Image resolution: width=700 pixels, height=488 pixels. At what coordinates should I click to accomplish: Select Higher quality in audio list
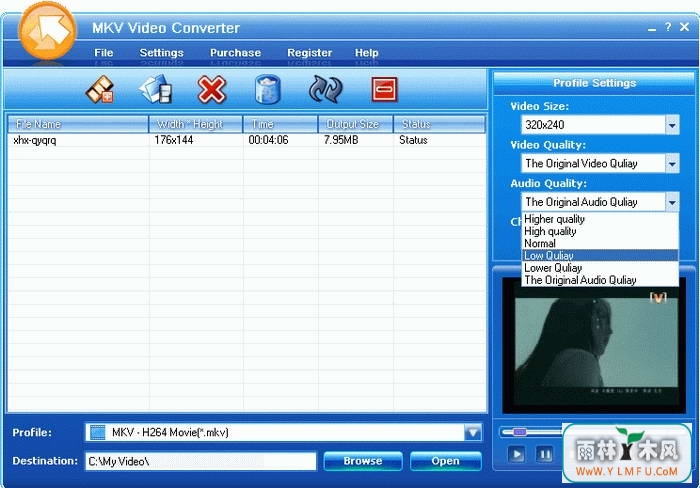click(600, 219)
